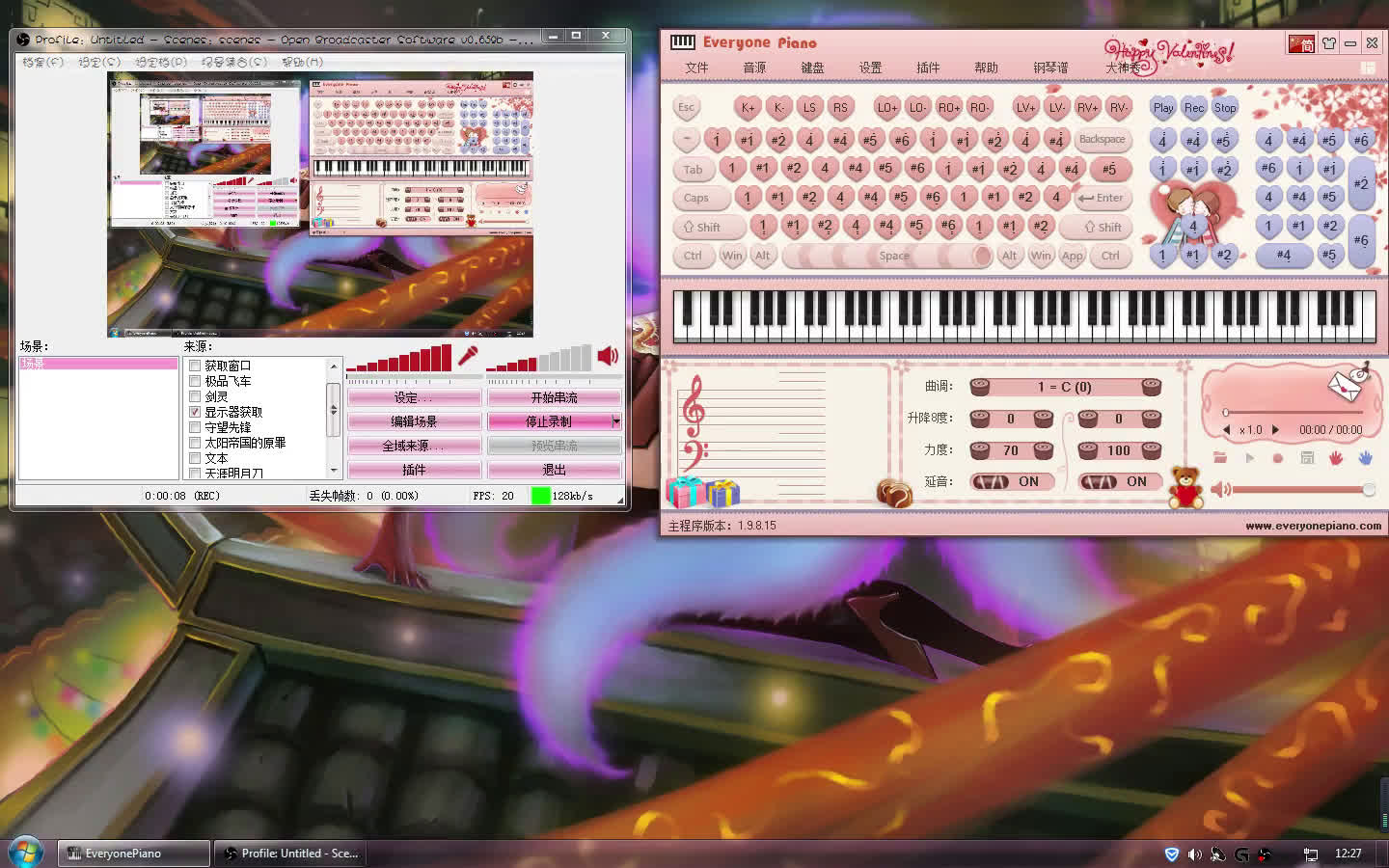Lower the 曲调 key with the left button
1389x868 pixels.
coord(980,387)
